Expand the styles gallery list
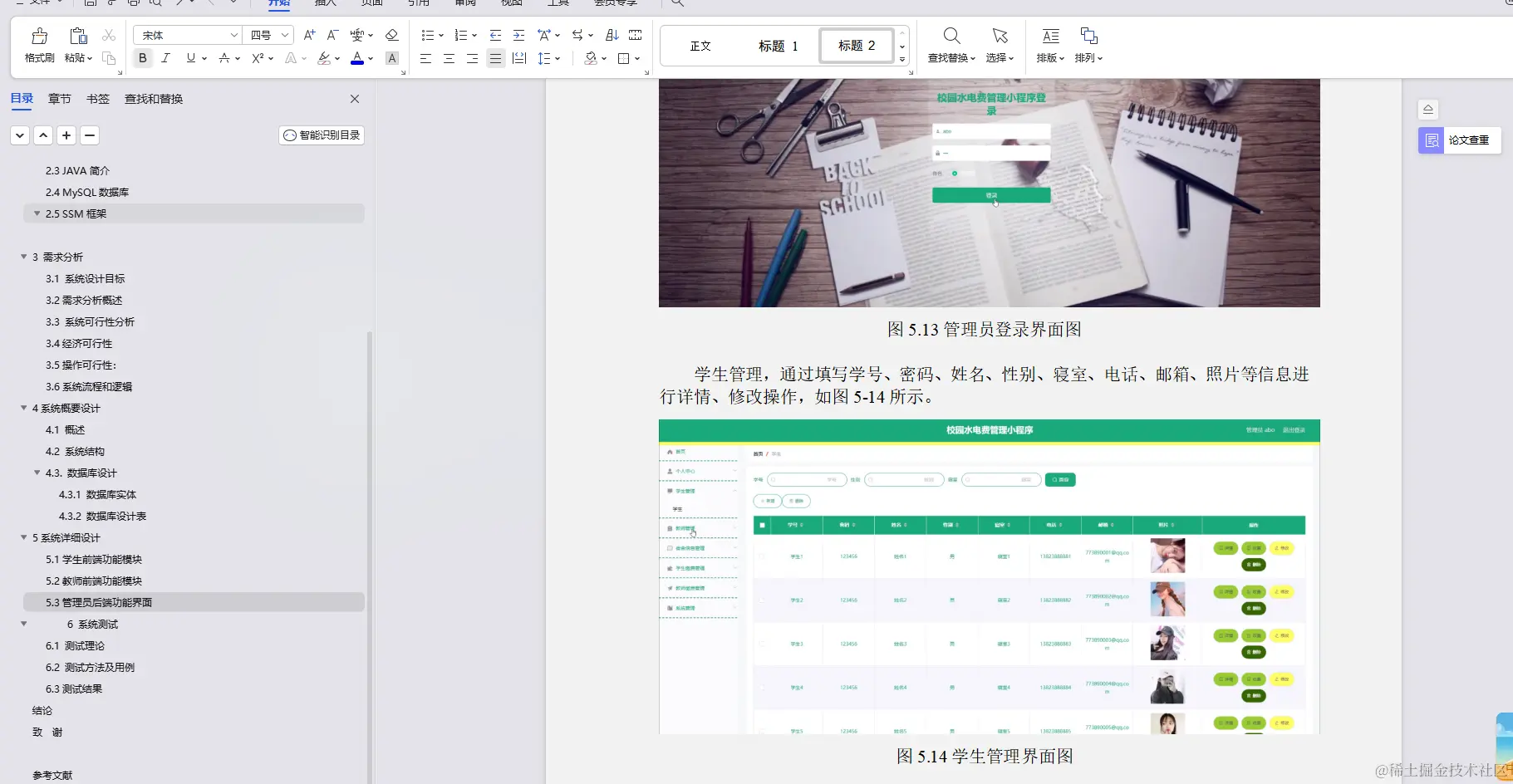 tap(902, 60)
